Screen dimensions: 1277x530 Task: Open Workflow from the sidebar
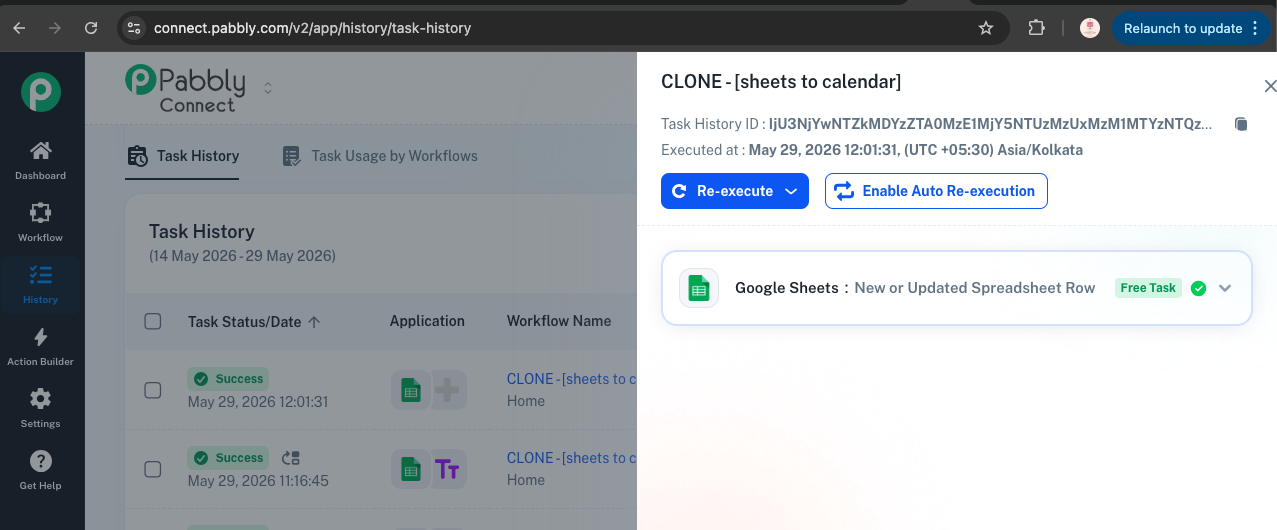pos(41,223)
